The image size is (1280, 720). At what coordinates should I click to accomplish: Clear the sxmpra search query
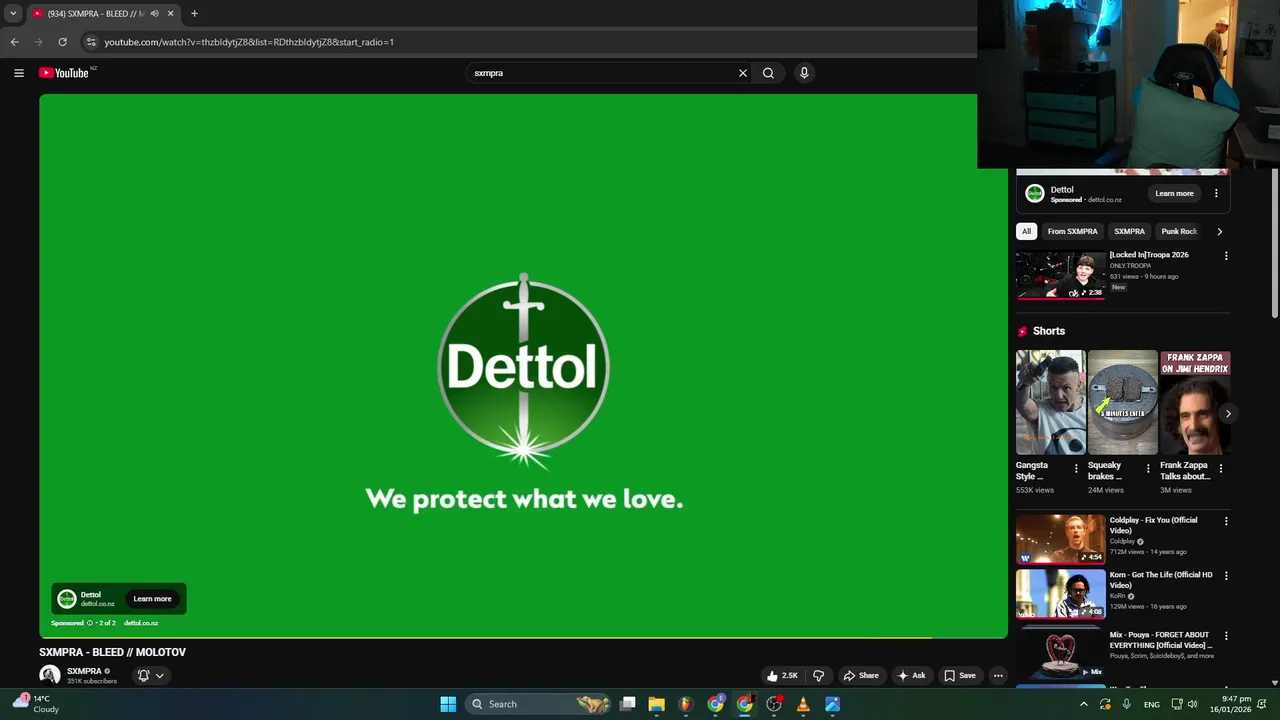pyautogui.click(x=743, y=73)
